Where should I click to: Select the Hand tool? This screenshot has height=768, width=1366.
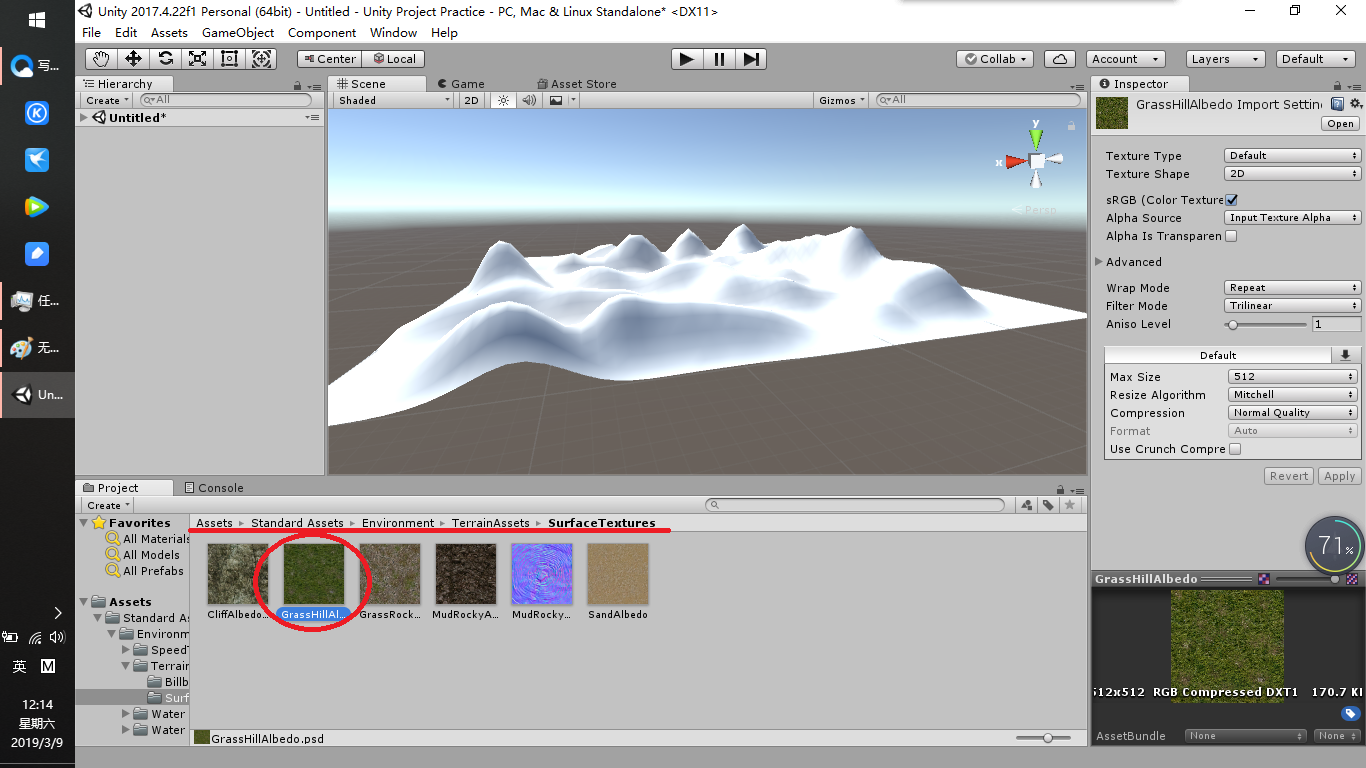pyautogui.click(x=99, y=59)
